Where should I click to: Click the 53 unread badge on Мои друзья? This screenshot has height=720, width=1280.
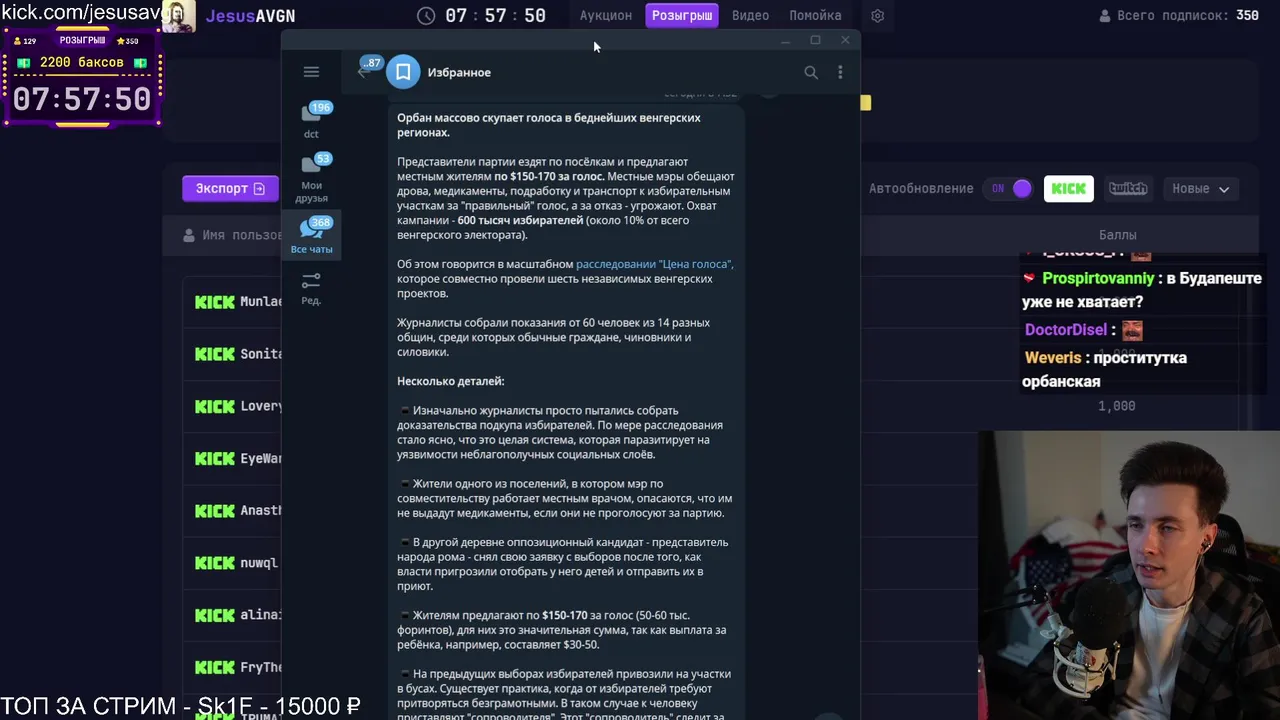click(x=322, y=158)
